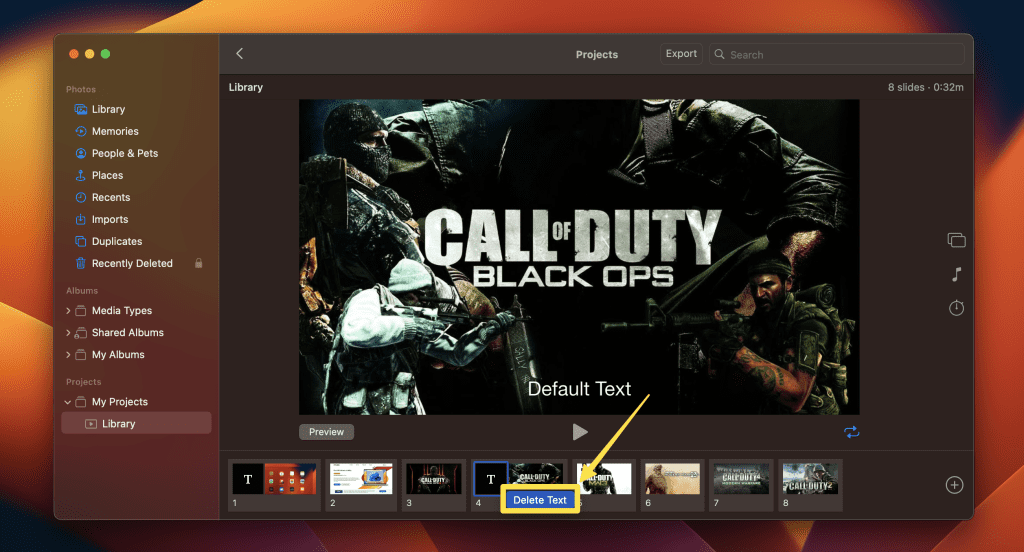
Task: Click the 8 slides · 0:32m label
Action: coord(925,87)
